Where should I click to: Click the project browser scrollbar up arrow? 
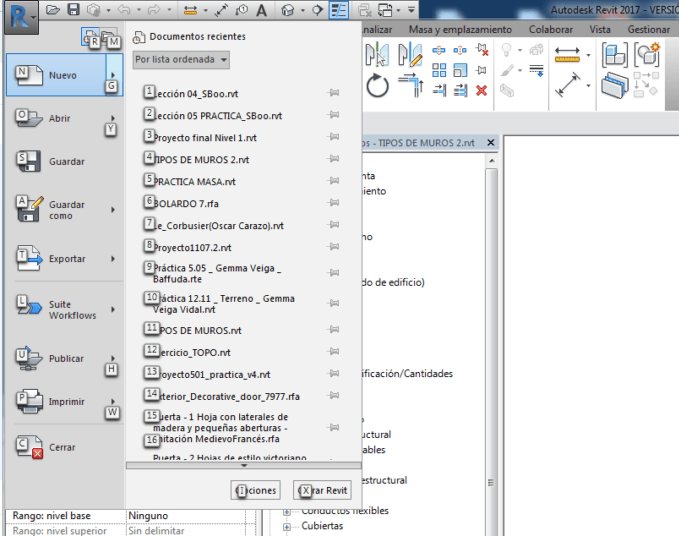(491, 161)
